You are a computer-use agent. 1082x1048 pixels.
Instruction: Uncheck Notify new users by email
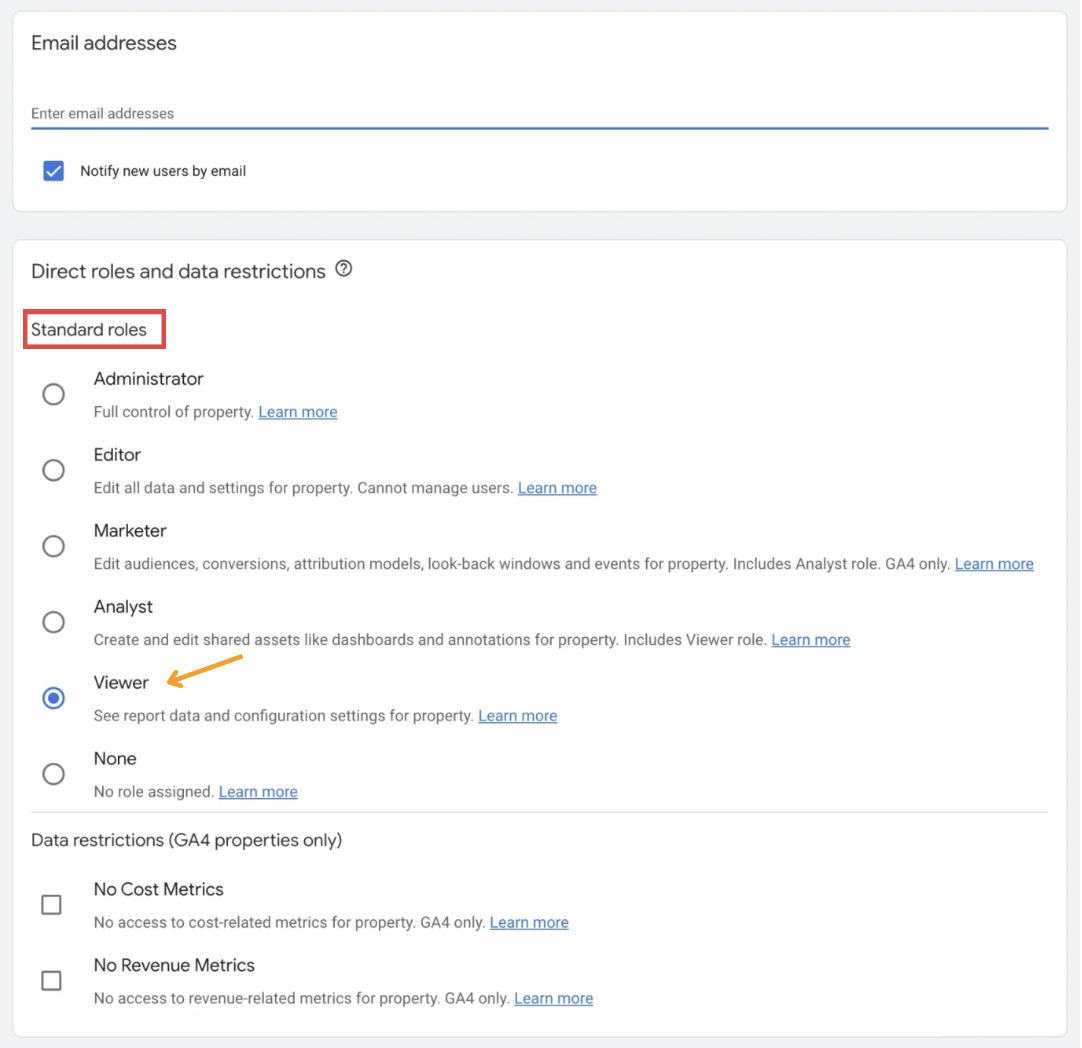tap(53, 171)
